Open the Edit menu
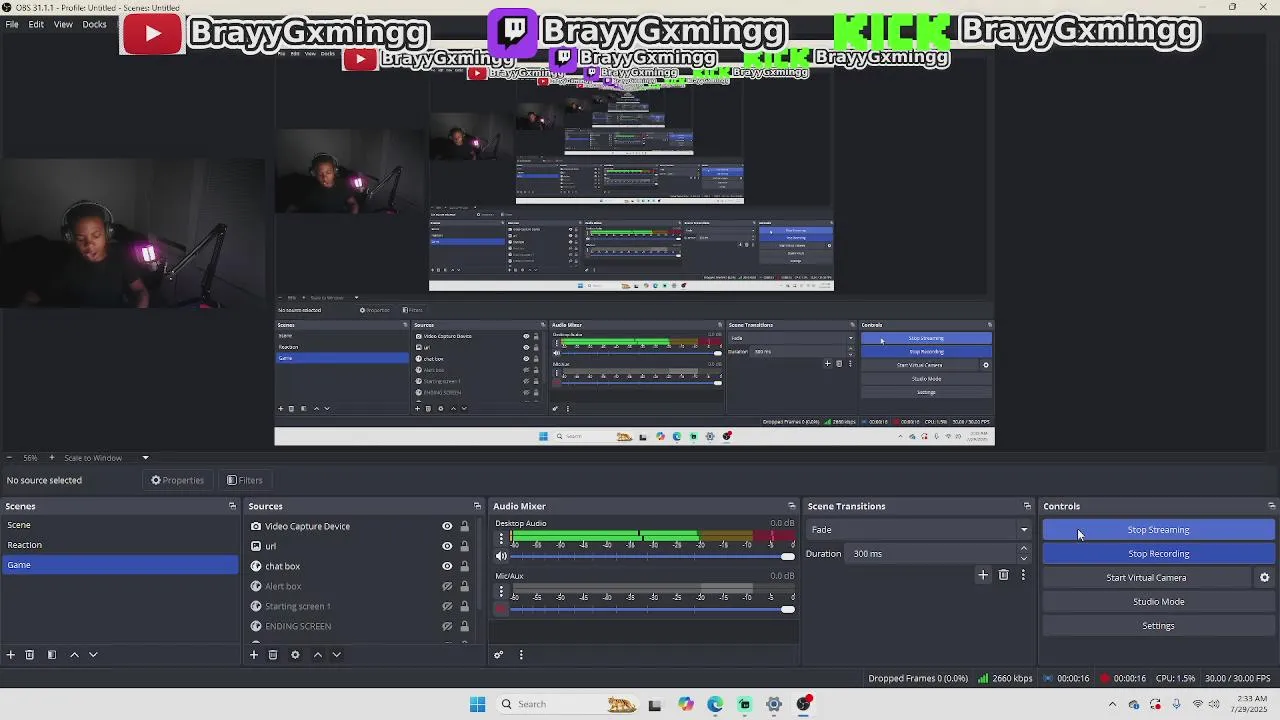The image size is (1280, 720). 36,24
